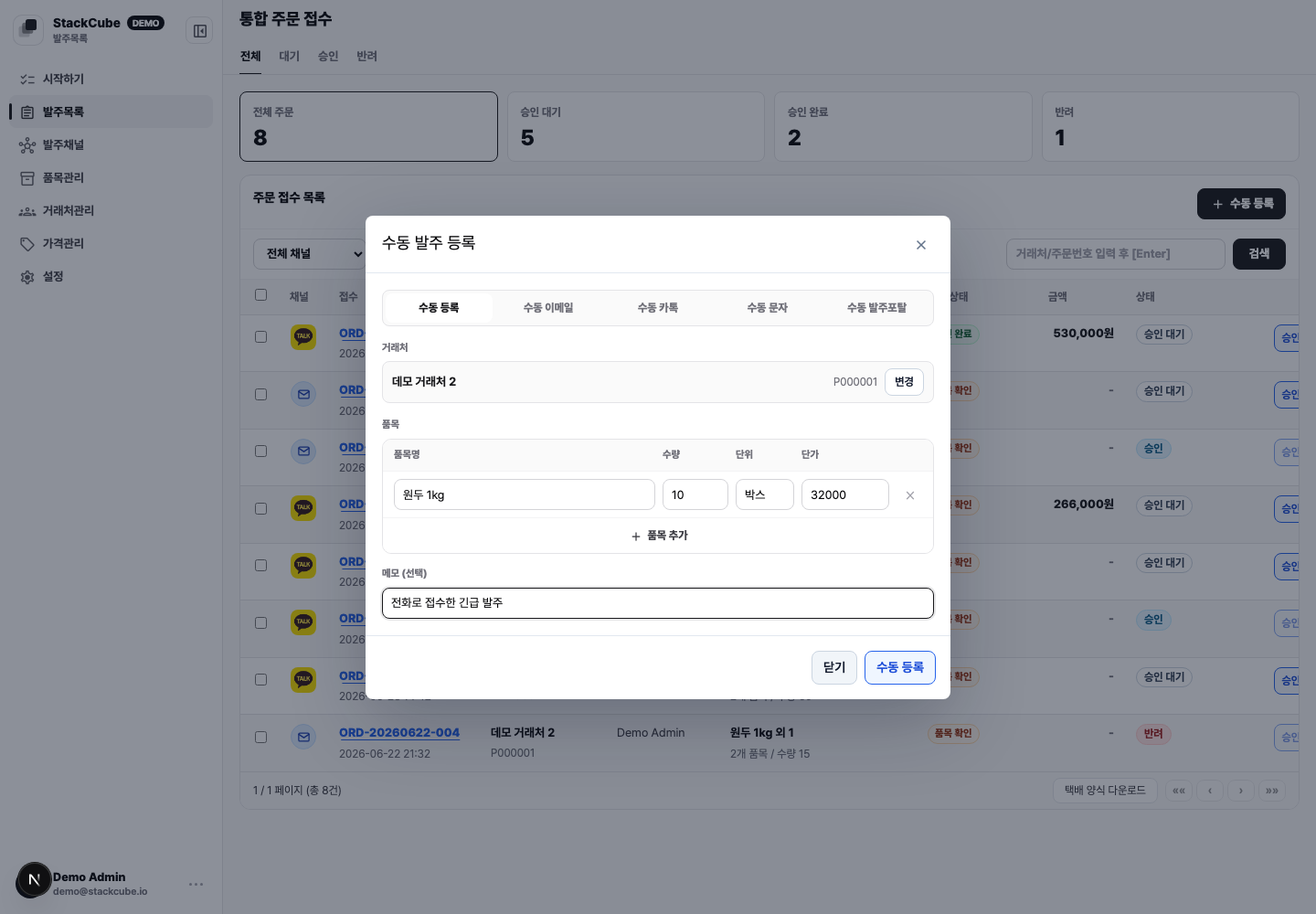This screenshot has width=1316, height=914.
Task: Open 가격관리 in the sidebar
Action: tap(111, 244)
